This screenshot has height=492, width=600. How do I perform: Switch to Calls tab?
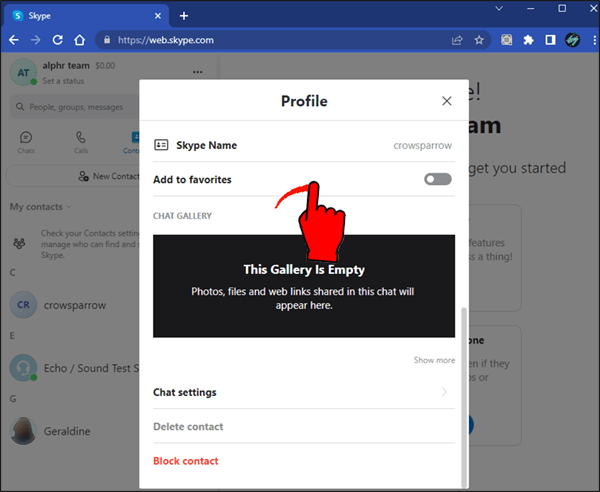click(81, 142)
